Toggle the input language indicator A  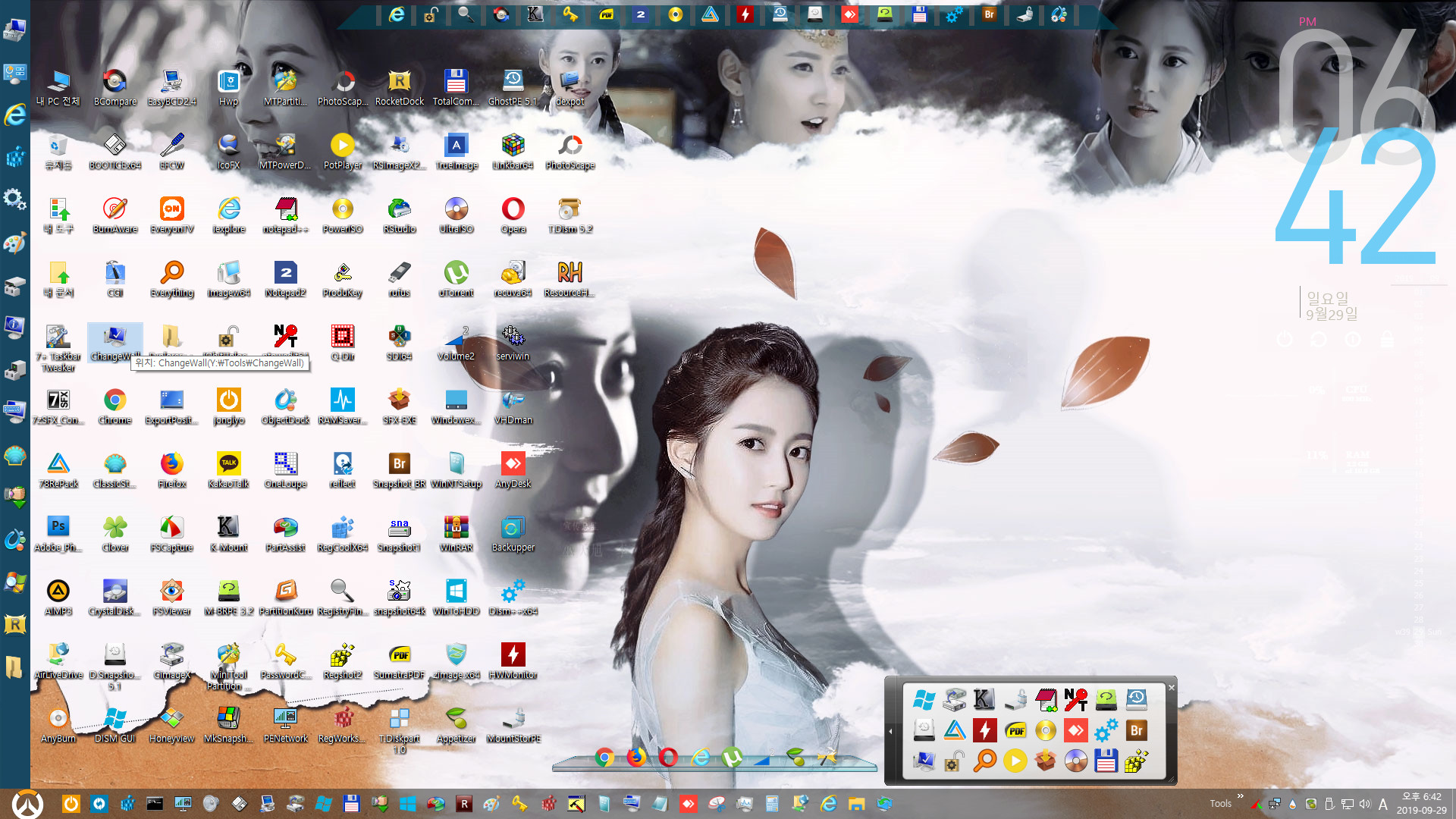coord(1383,805)
